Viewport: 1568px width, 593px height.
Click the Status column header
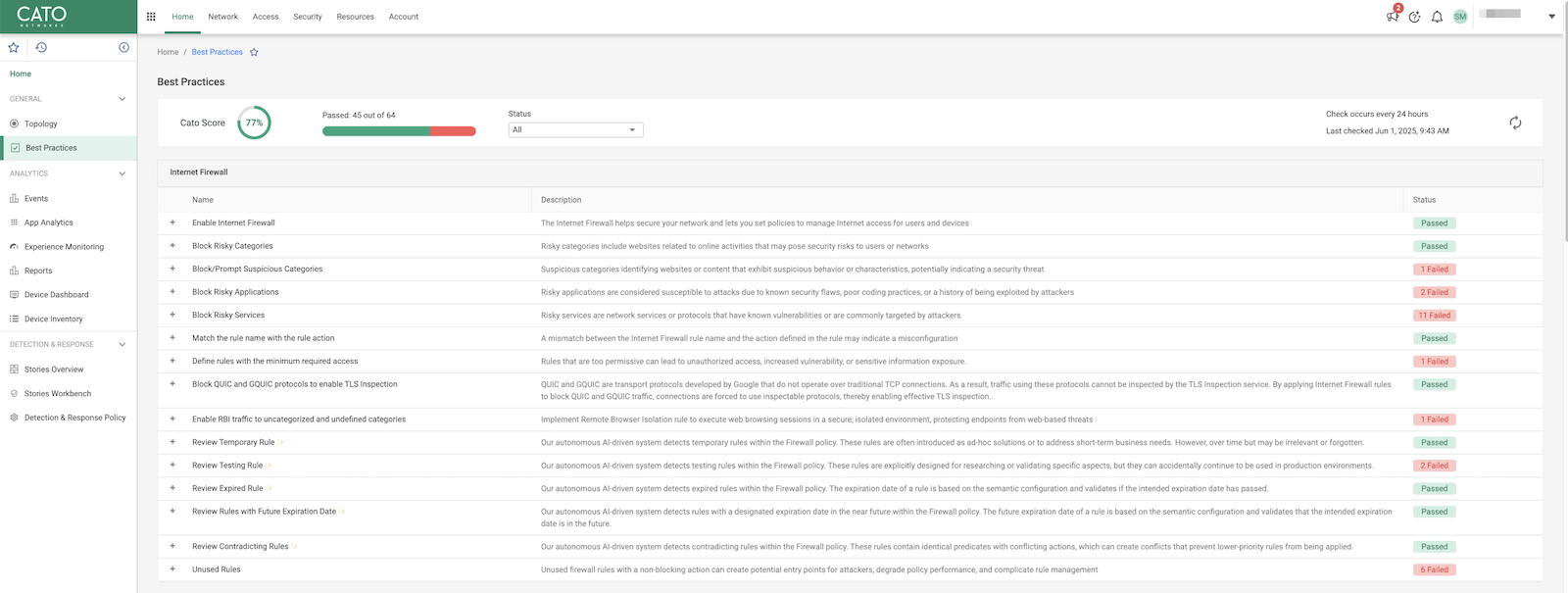click(1424, 200)
